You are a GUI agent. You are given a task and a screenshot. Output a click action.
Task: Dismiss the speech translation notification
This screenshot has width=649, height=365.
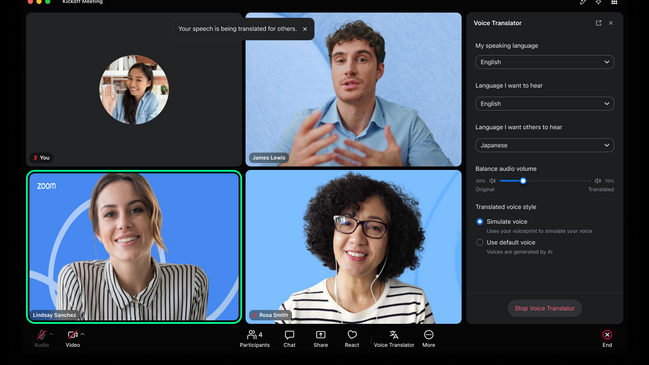(x=305, y=29)
